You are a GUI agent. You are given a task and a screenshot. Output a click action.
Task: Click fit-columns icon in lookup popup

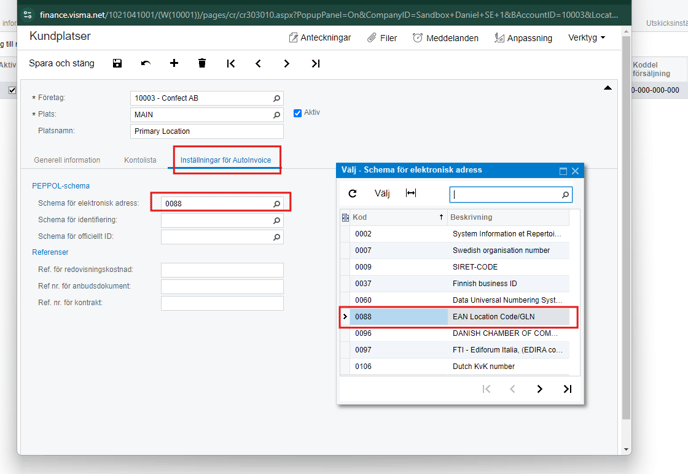(411, 193)
